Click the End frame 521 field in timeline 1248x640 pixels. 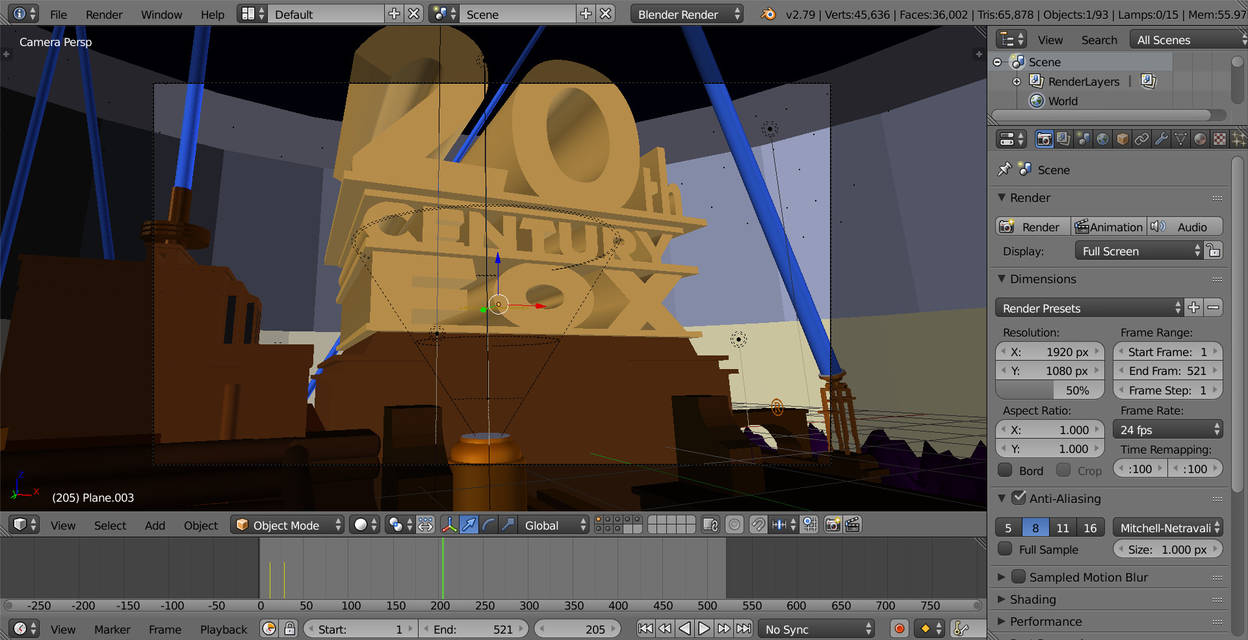[x=474, y=629]
